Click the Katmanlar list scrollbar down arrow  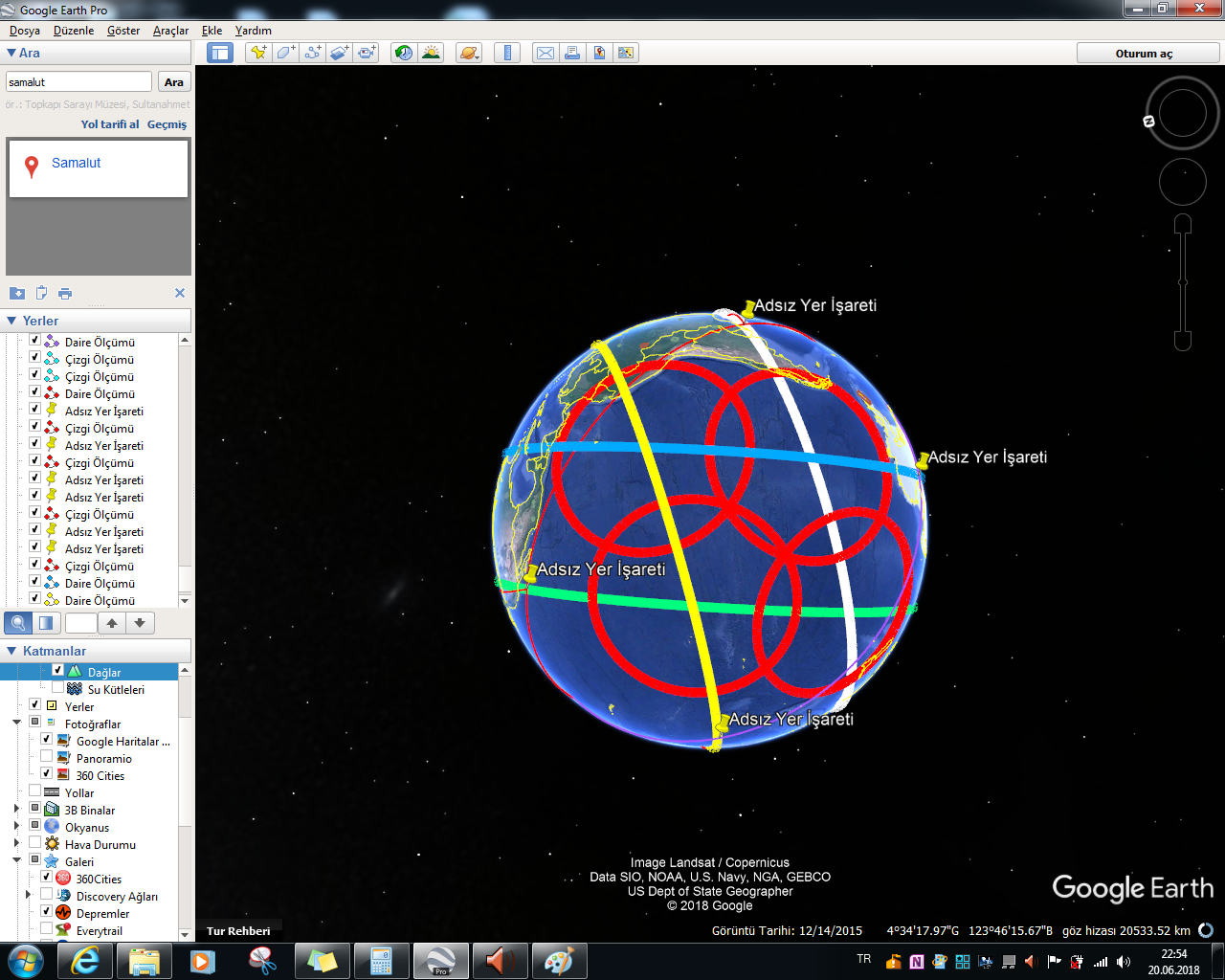point(185,934)
